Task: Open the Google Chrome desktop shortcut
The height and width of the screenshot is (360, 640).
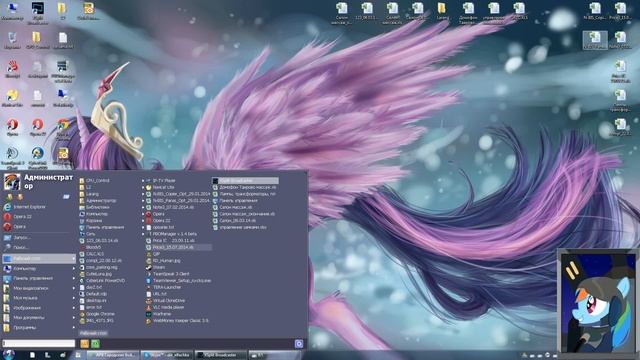Action: pyautogui.click(x=62, y=129)
